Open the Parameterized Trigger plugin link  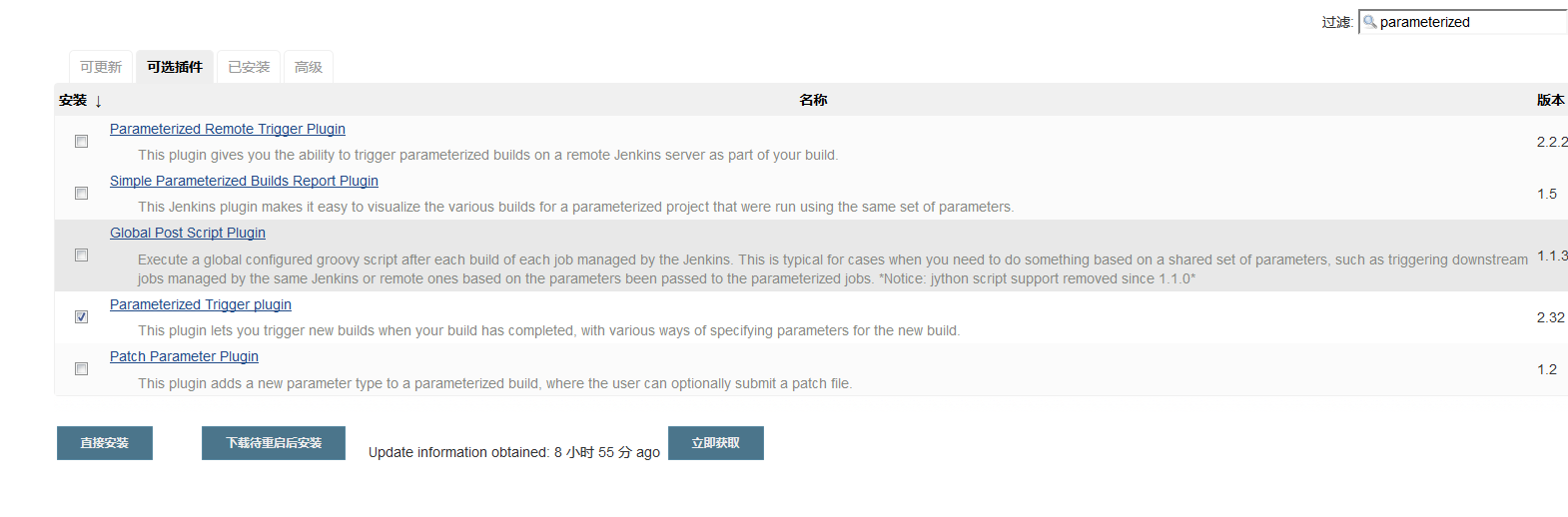point(201,304)
